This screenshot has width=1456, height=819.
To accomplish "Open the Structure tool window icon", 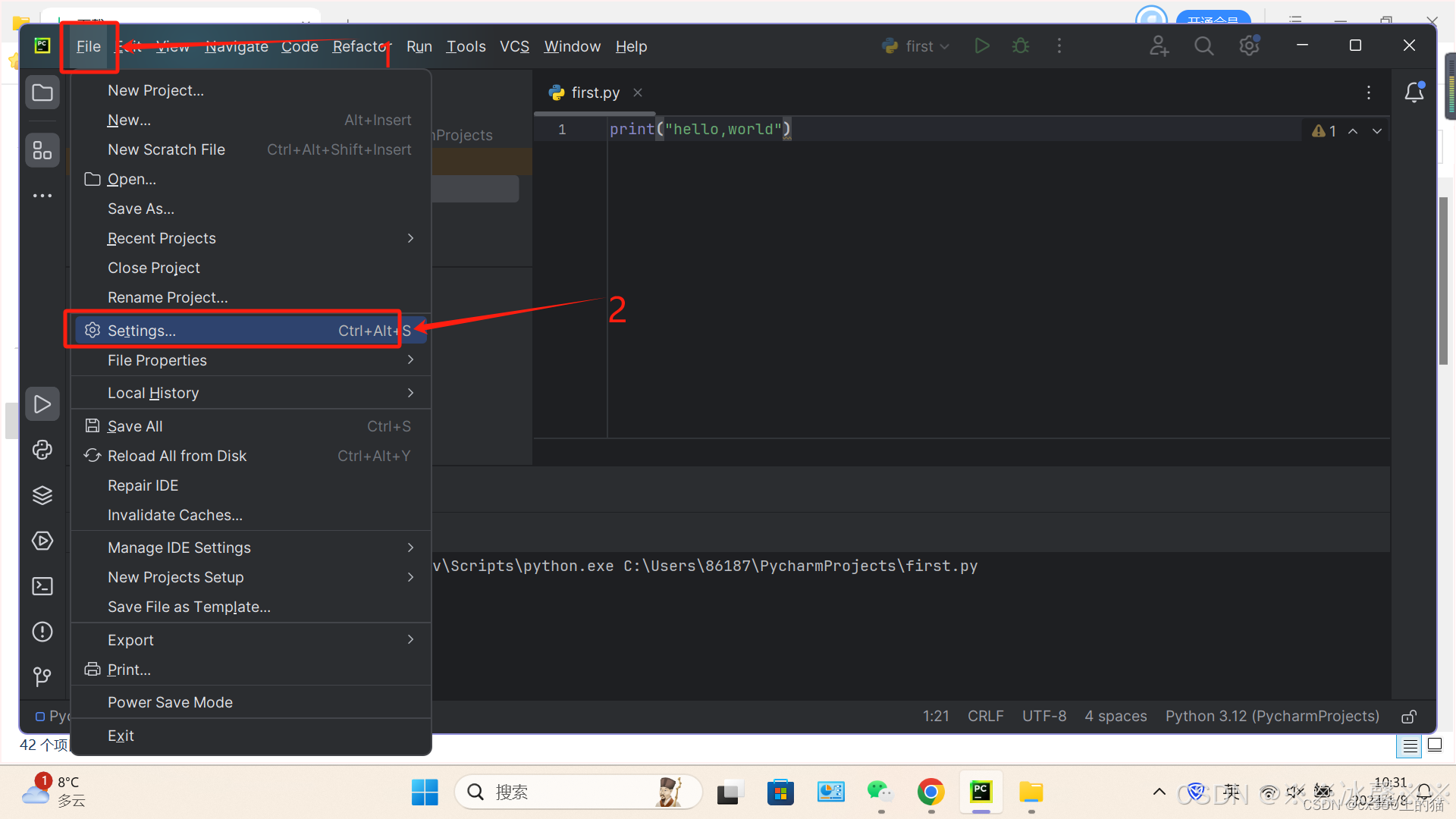I will [x=42, y=150].
